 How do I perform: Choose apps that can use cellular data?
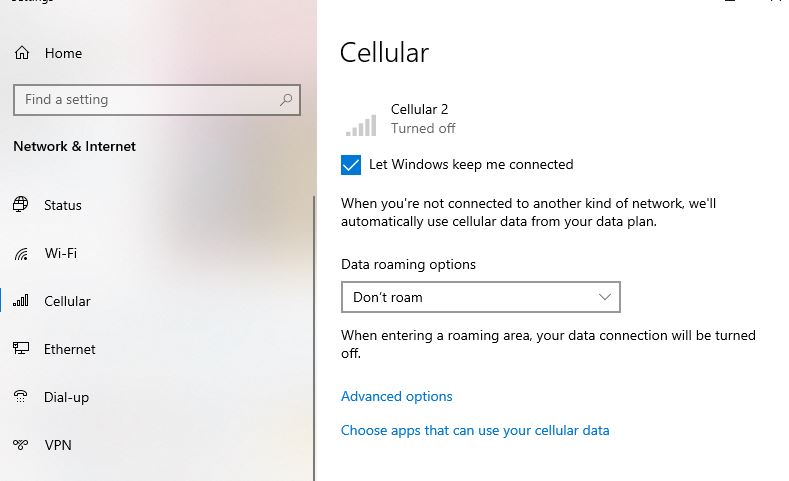tap(475, 431)
